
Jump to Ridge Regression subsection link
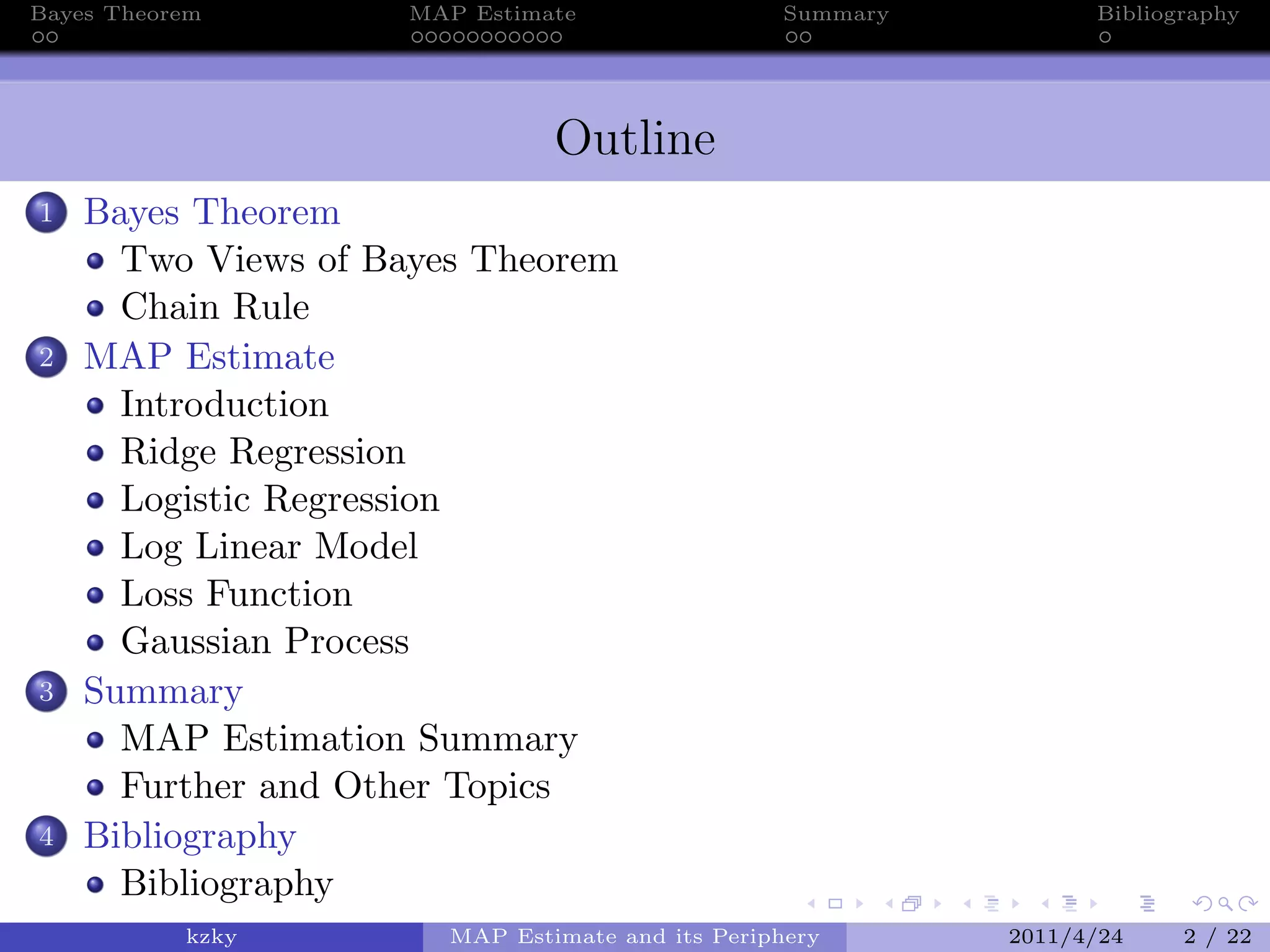click(263, 451)
